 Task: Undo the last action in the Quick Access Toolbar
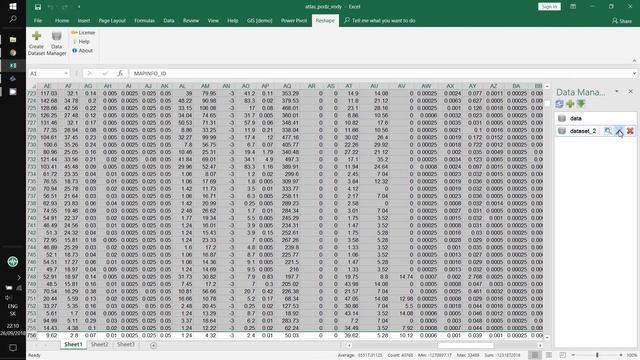click(50, 7)
